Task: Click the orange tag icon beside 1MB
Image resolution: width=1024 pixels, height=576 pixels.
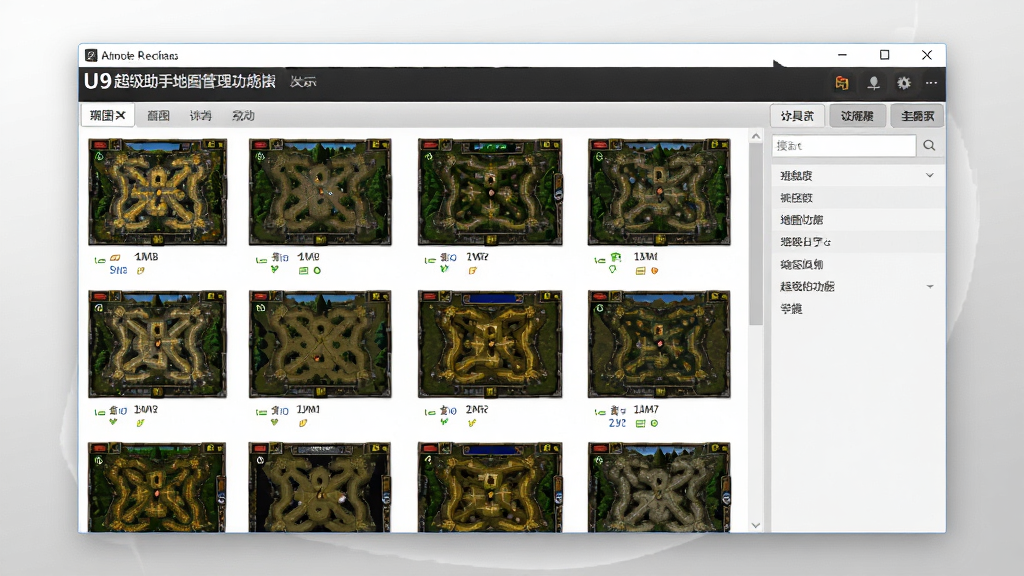Action: [116, 258]
